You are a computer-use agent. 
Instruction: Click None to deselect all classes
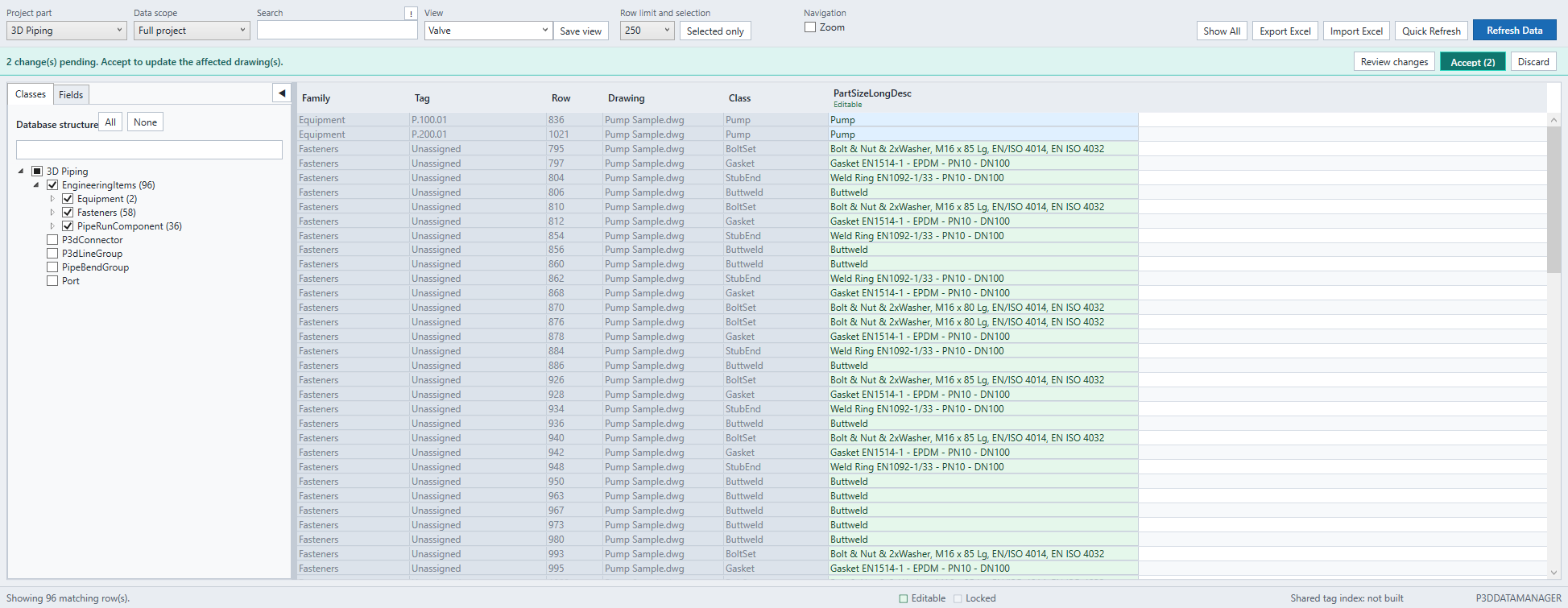pos(145,122)
